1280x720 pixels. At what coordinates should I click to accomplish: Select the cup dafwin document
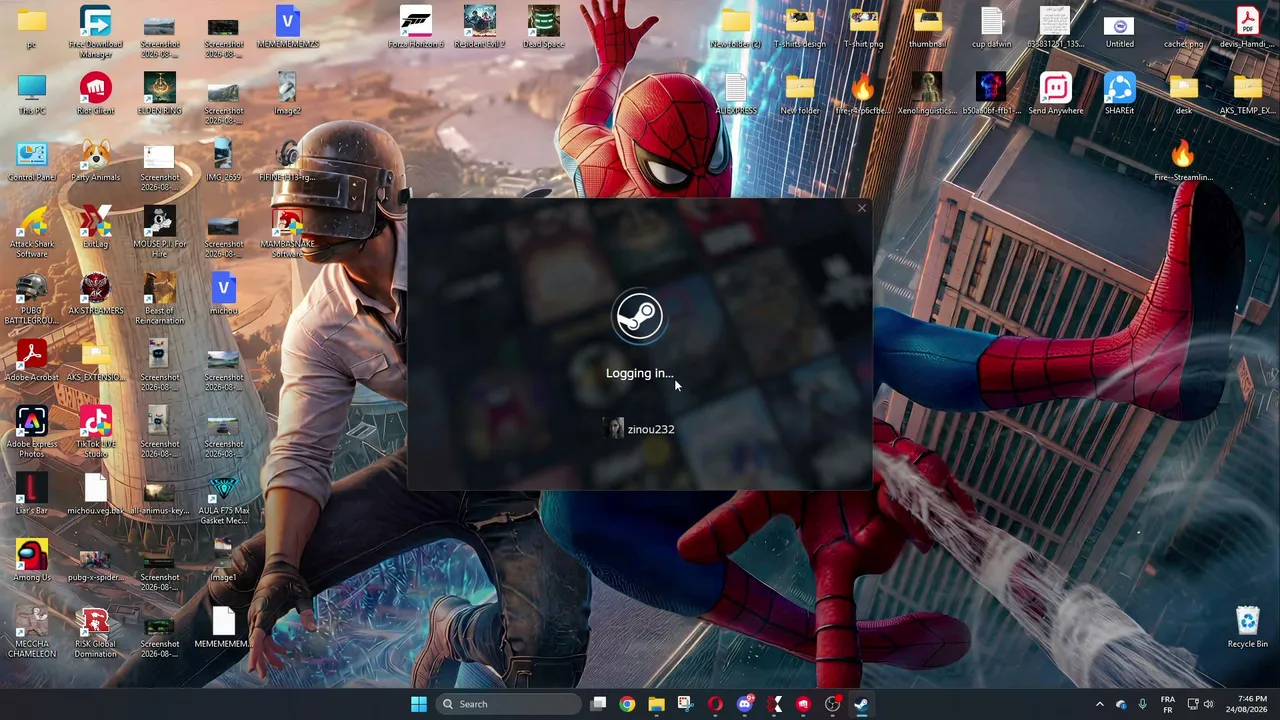tap(991, 27)
